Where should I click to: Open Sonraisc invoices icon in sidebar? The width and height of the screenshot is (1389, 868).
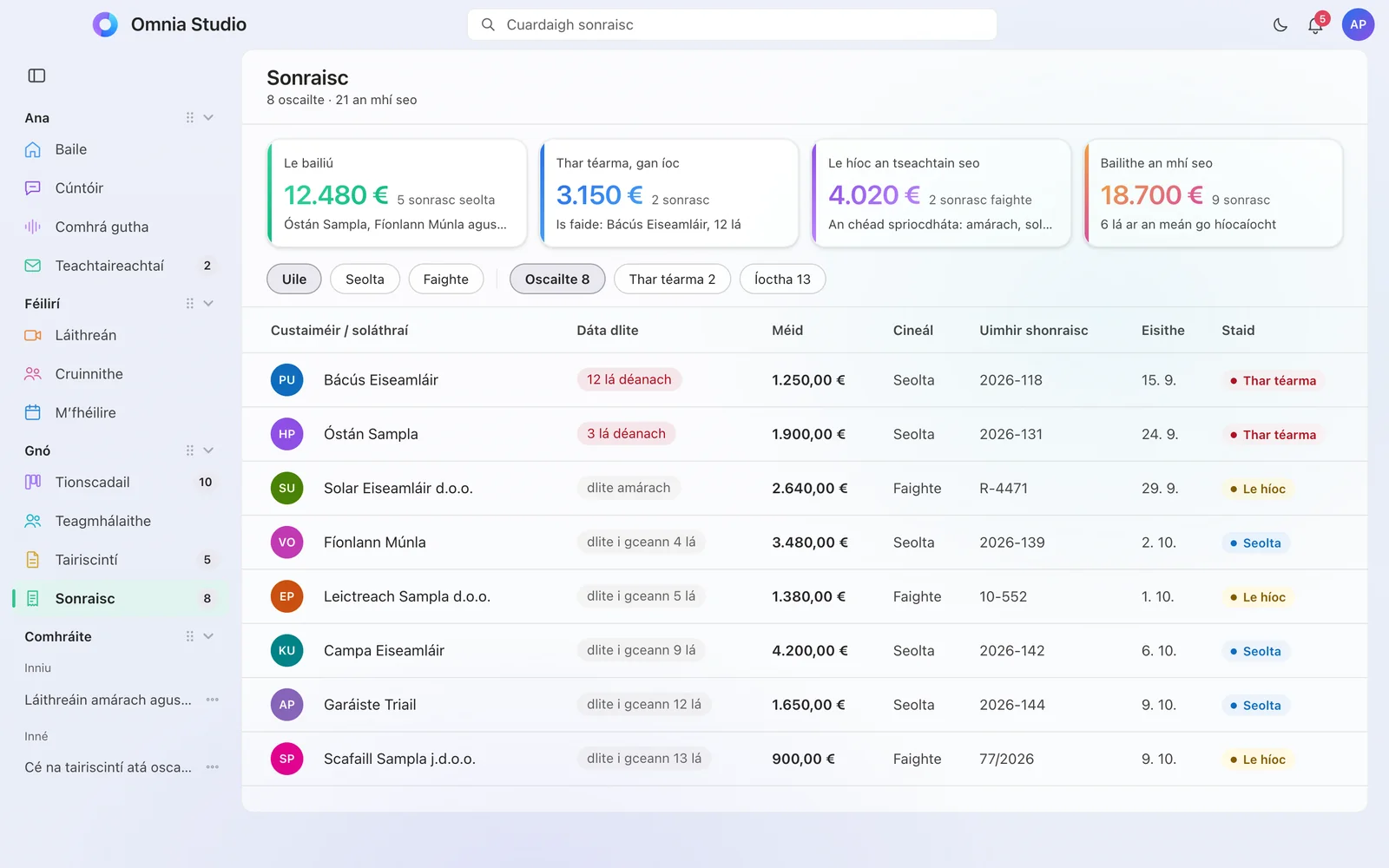click(x=33, y=598)
